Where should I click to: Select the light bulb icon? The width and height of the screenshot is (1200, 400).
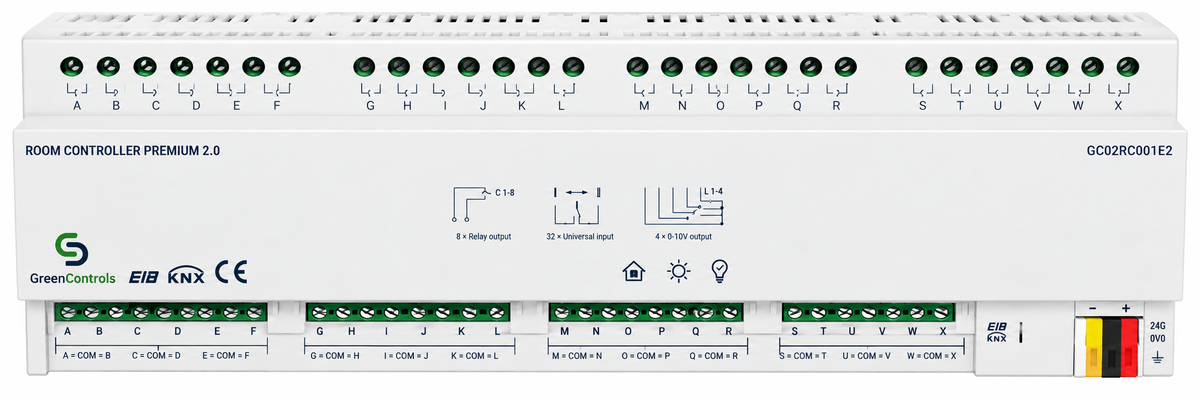tap(719, 271)
